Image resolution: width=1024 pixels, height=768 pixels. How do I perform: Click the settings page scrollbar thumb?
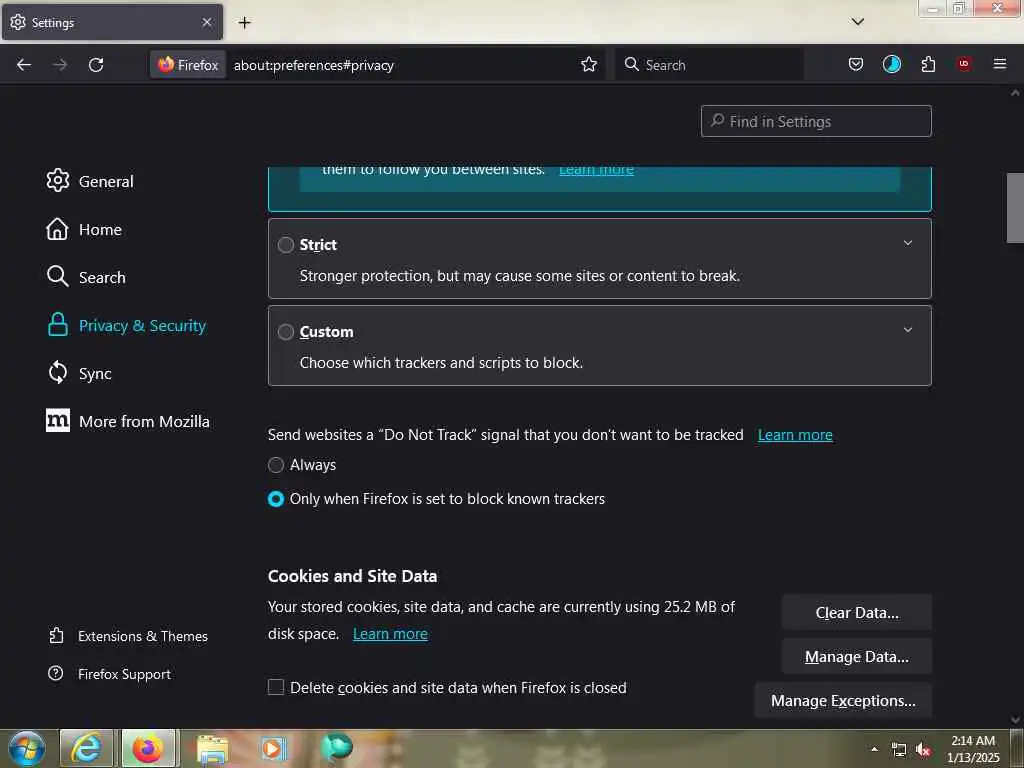coord(1015,208)
